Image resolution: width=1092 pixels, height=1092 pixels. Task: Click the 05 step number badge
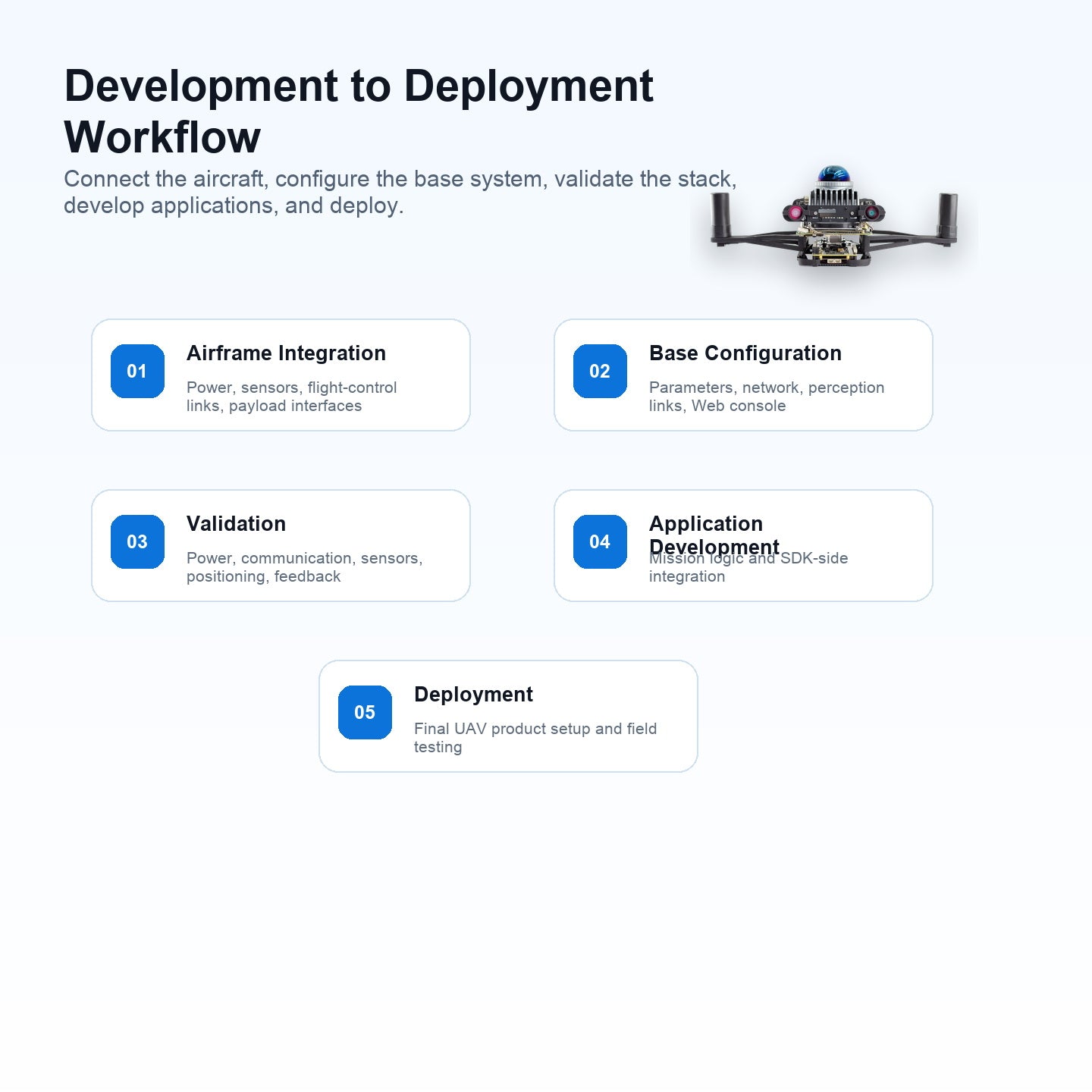tap(365, 712)
